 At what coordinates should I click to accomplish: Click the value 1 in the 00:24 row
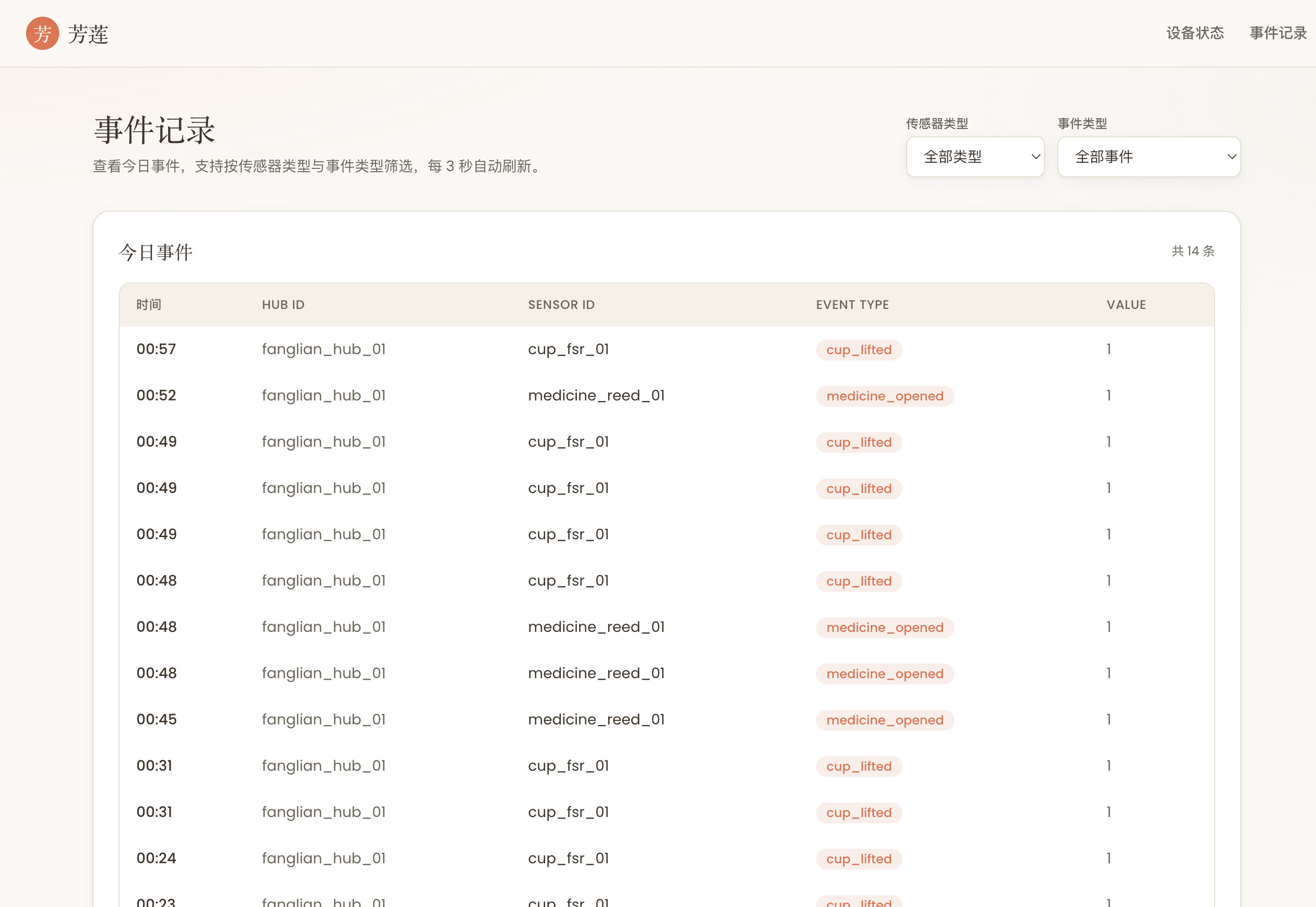(x=1108, y=858)
